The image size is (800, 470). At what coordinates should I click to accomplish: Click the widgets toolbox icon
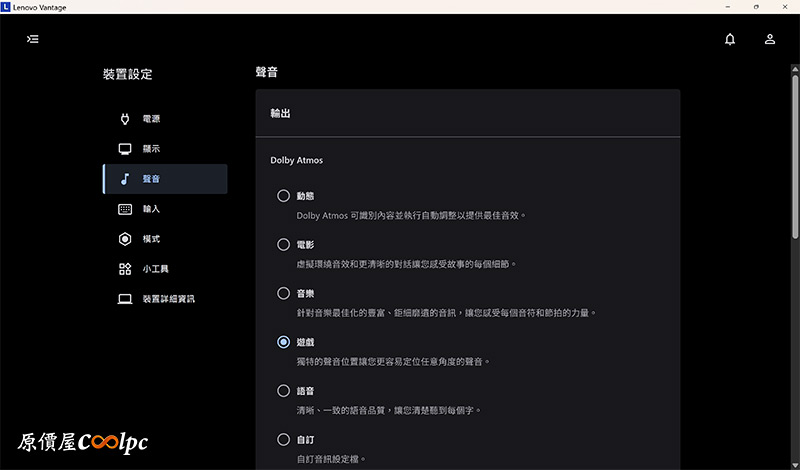tap(124, 269)
